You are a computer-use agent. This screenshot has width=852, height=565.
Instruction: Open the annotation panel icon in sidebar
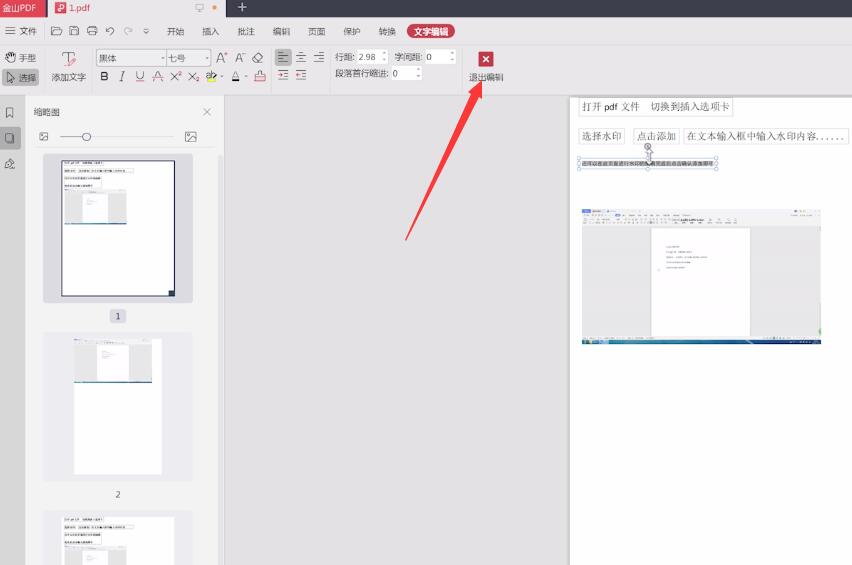pos(10,164)
